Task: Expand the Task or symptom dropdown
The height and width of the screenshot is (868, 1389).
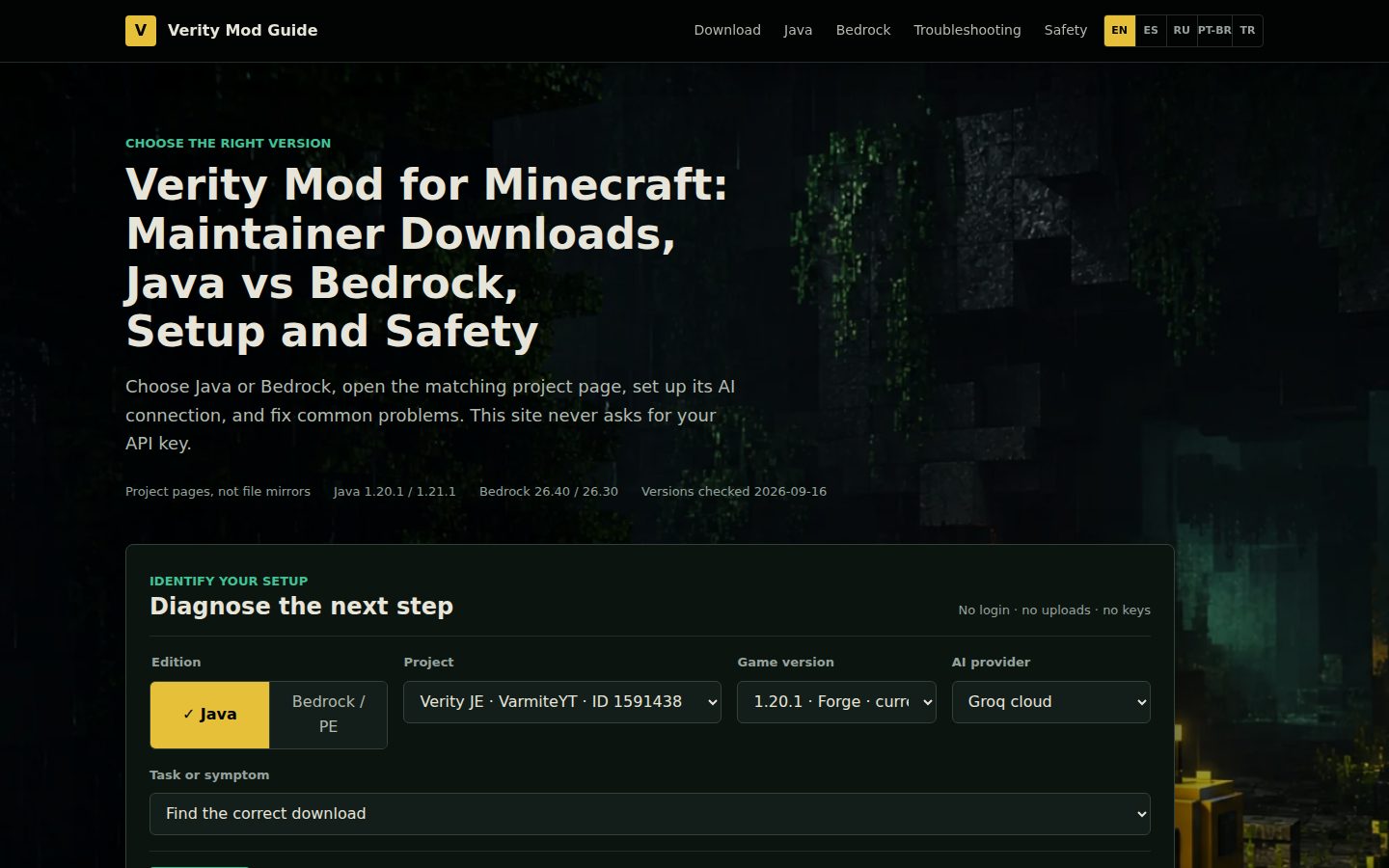Action: tap(650, 814)
